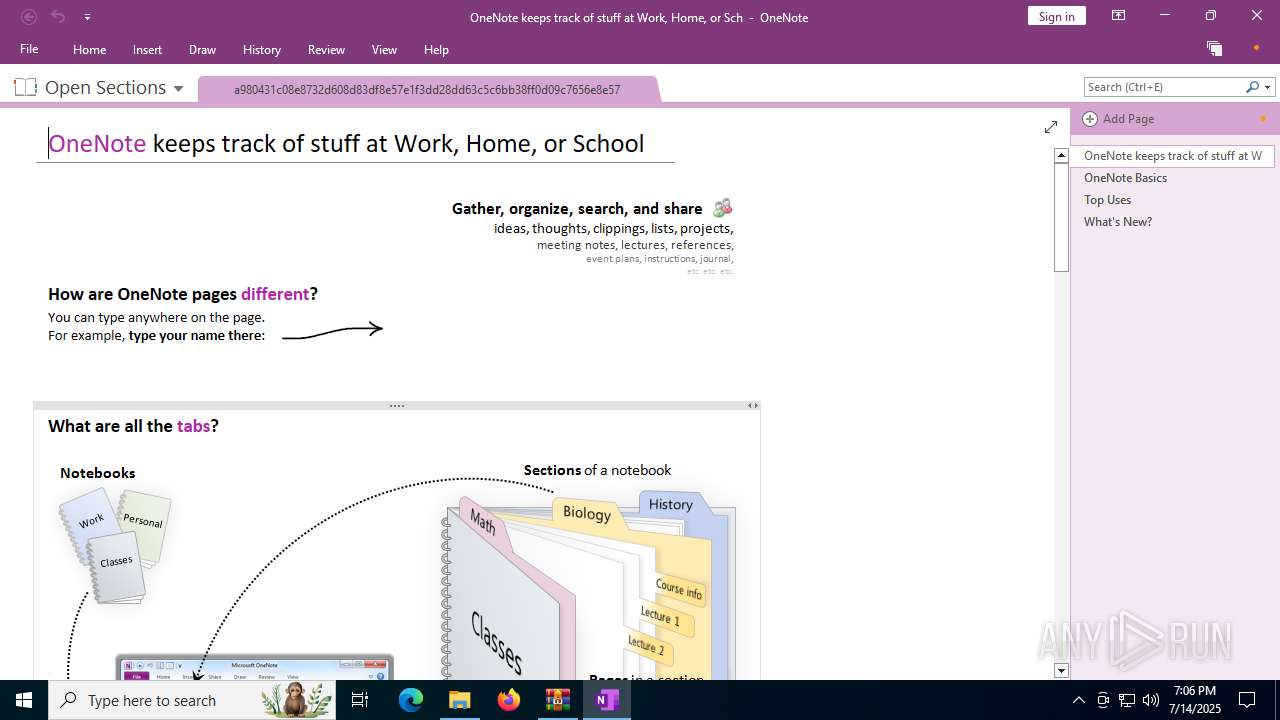This screenshot has width=1280, height=720.
Task: Open WinRAR from taskbar
Action: pyautogui.click(x=557, y=700)
